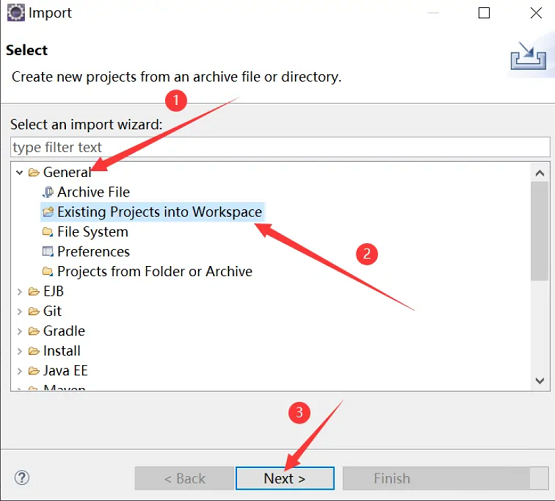Viewport: 555px width, 501px height.
Task: Click the Gradle folder icon
Action: pyautogui.click(x=34, y=331)
